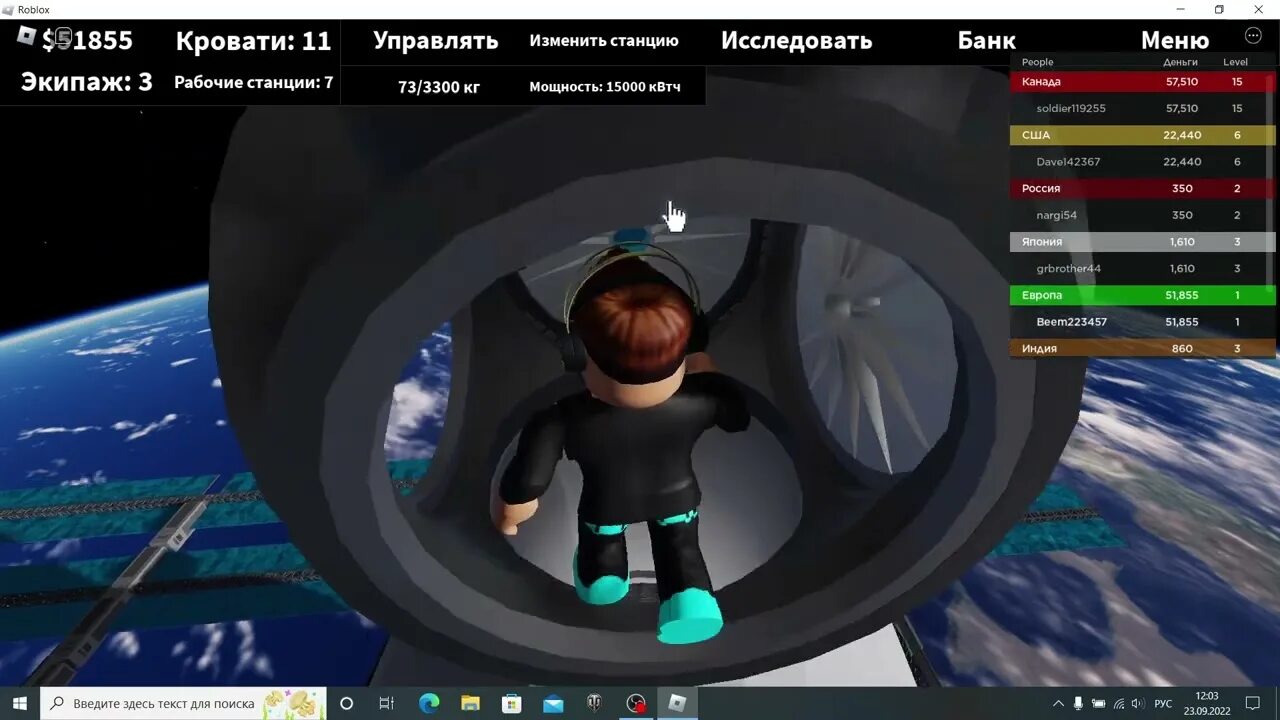Screen dimensions: 1280x720
Task: Click the Мощность: 15000 кВтч readout
Action: click(605, 87)
